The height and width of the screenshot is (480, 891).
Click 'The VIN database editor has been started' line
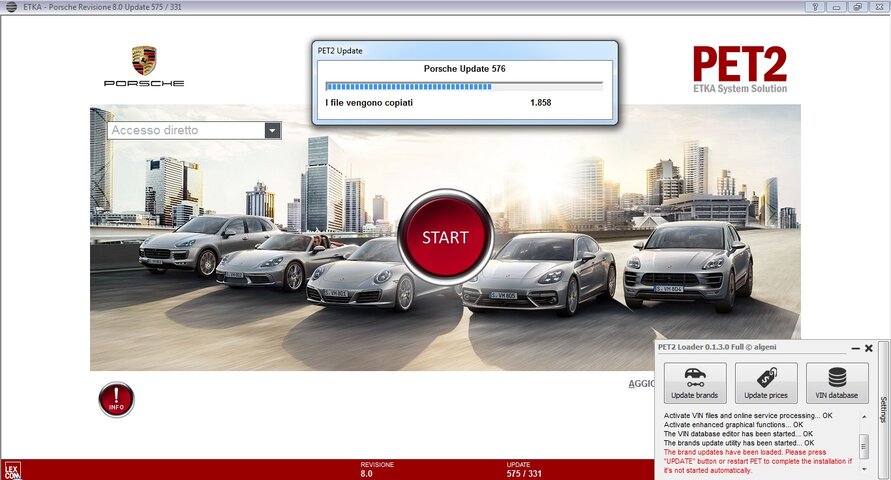(x=738, y=434)
